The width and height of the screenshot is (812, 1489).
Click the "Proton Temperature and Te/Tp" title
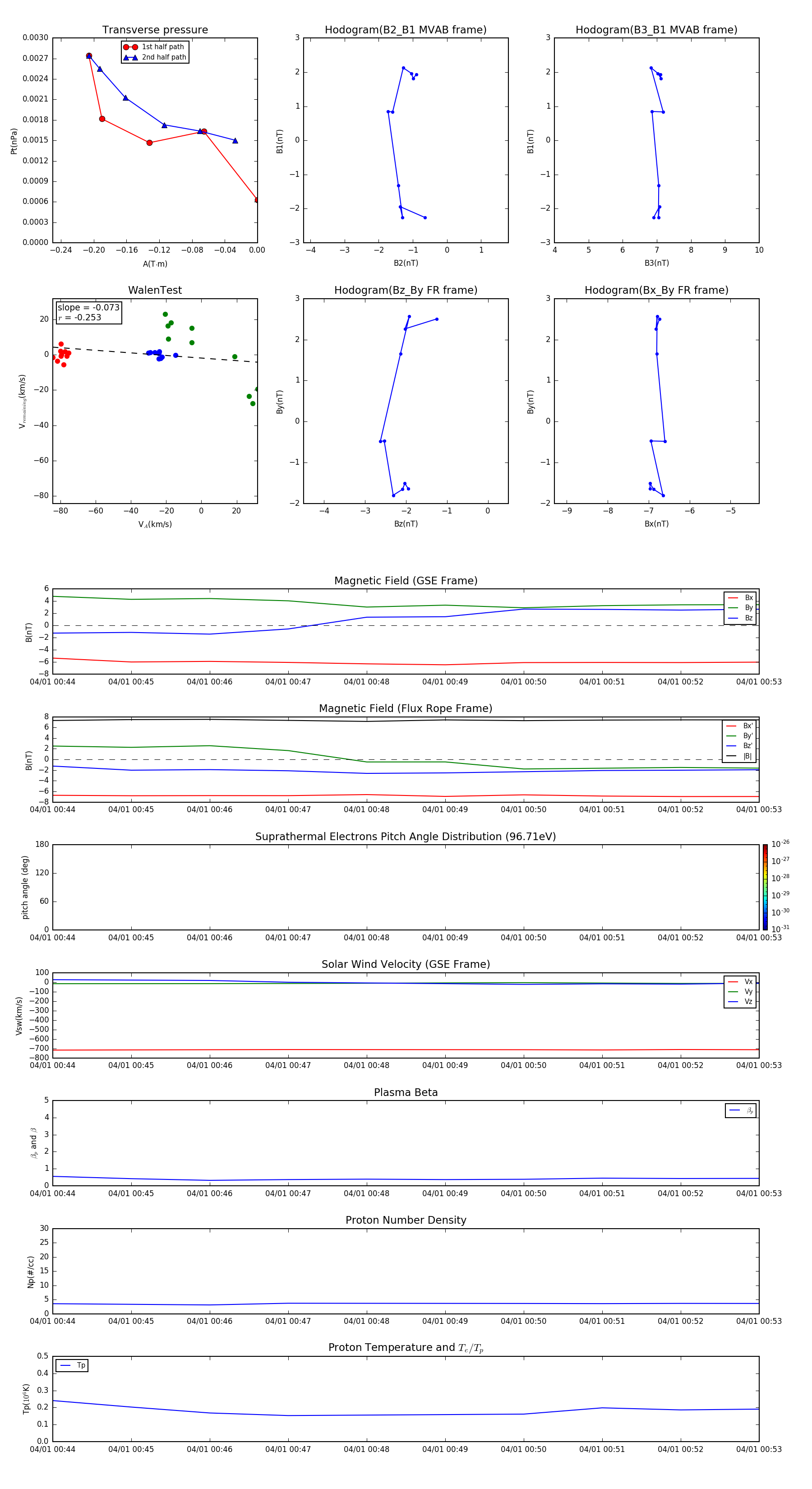(x=406, y=1348)
